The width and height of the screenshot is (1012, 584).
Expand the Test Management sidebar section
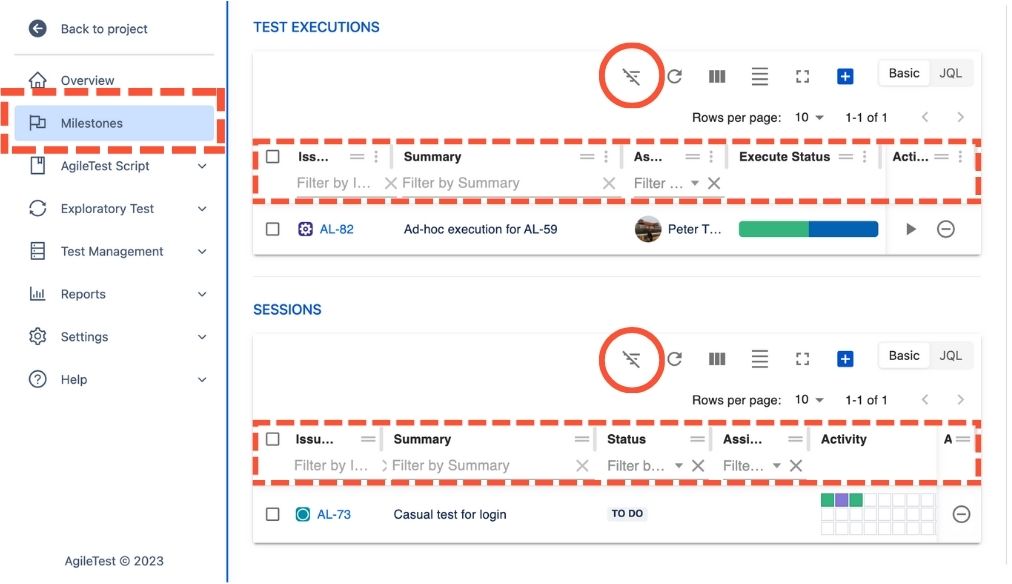point(115,251)
